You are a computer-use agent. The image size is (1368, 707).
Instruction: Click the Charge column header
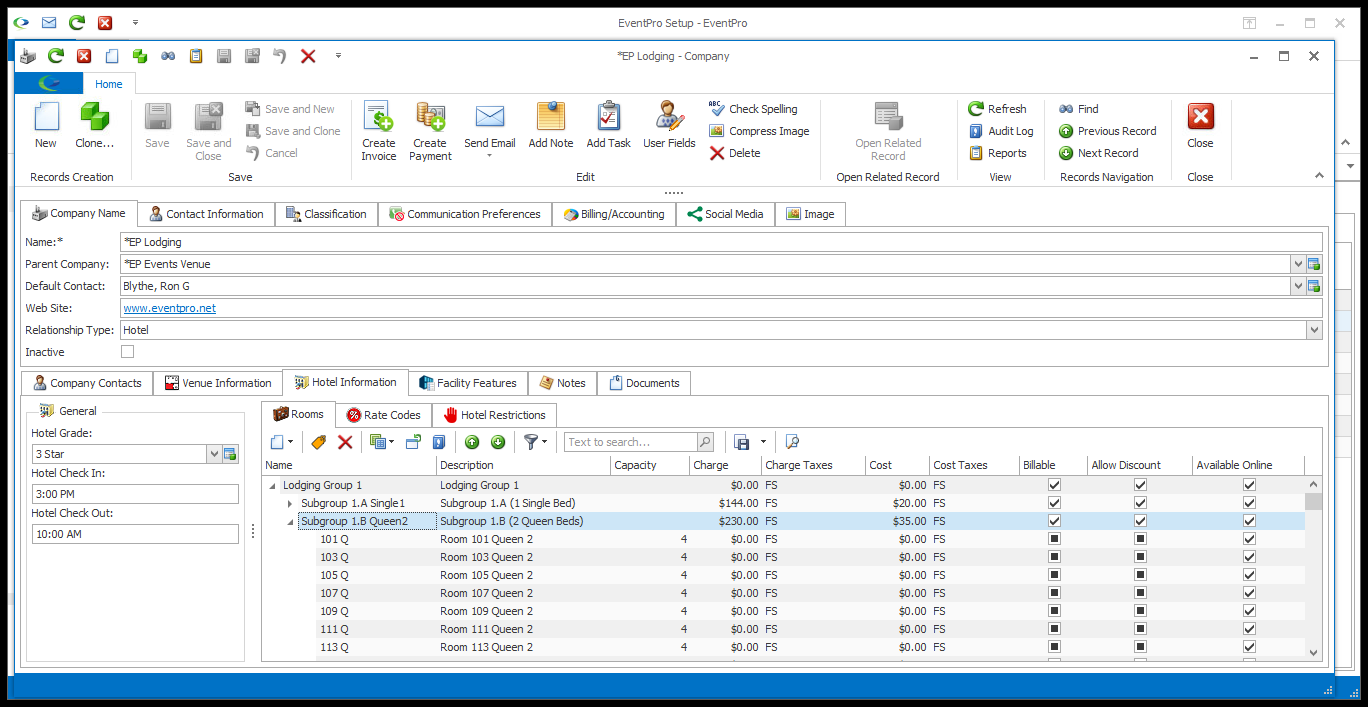coord(723,465)
